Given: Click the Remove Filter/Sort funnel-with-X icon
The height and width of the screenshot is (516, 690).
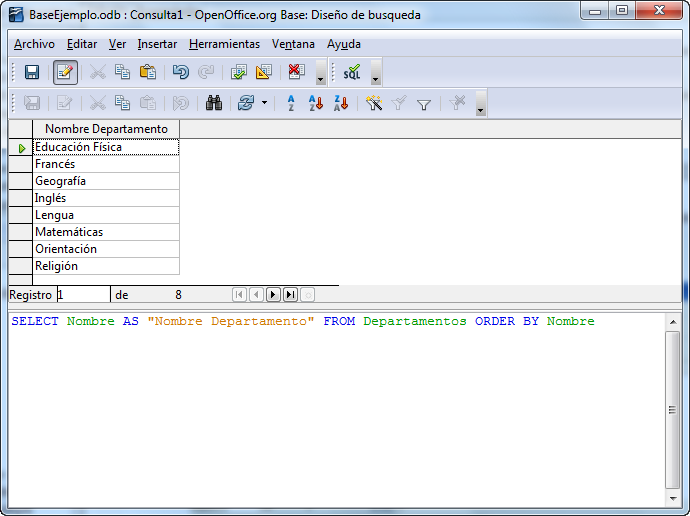Looking at the screenshot, I should [x=457, y=103].
